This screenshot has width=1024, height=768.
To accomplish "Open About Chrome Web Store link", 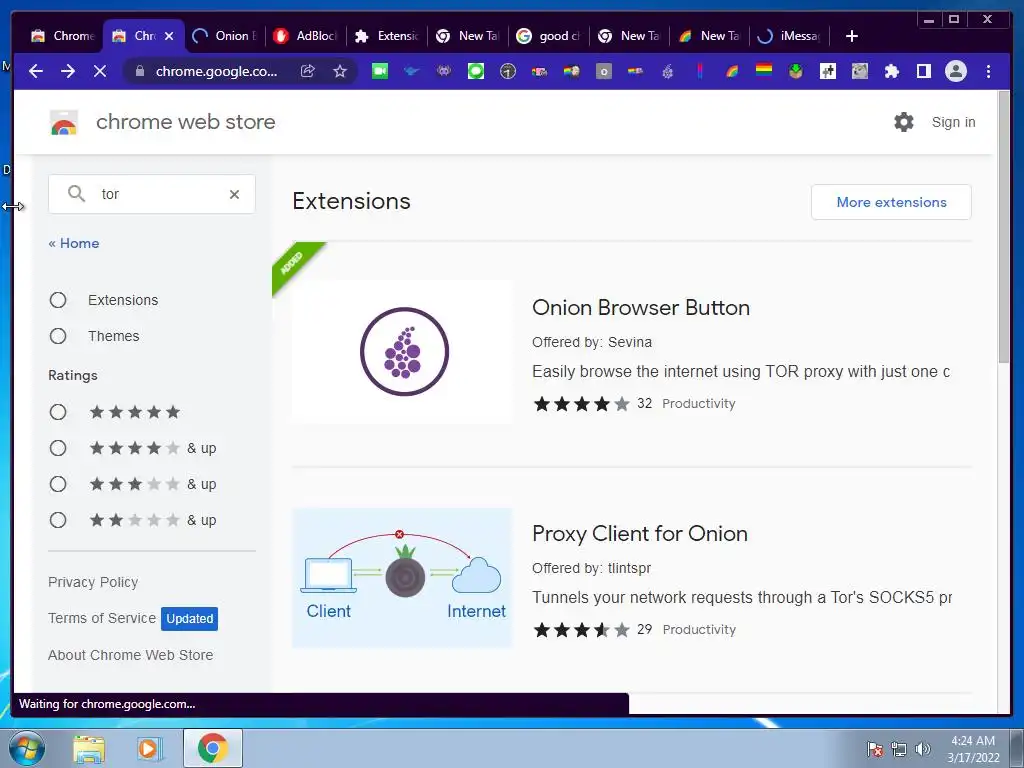I will click(x=131, y=655).
